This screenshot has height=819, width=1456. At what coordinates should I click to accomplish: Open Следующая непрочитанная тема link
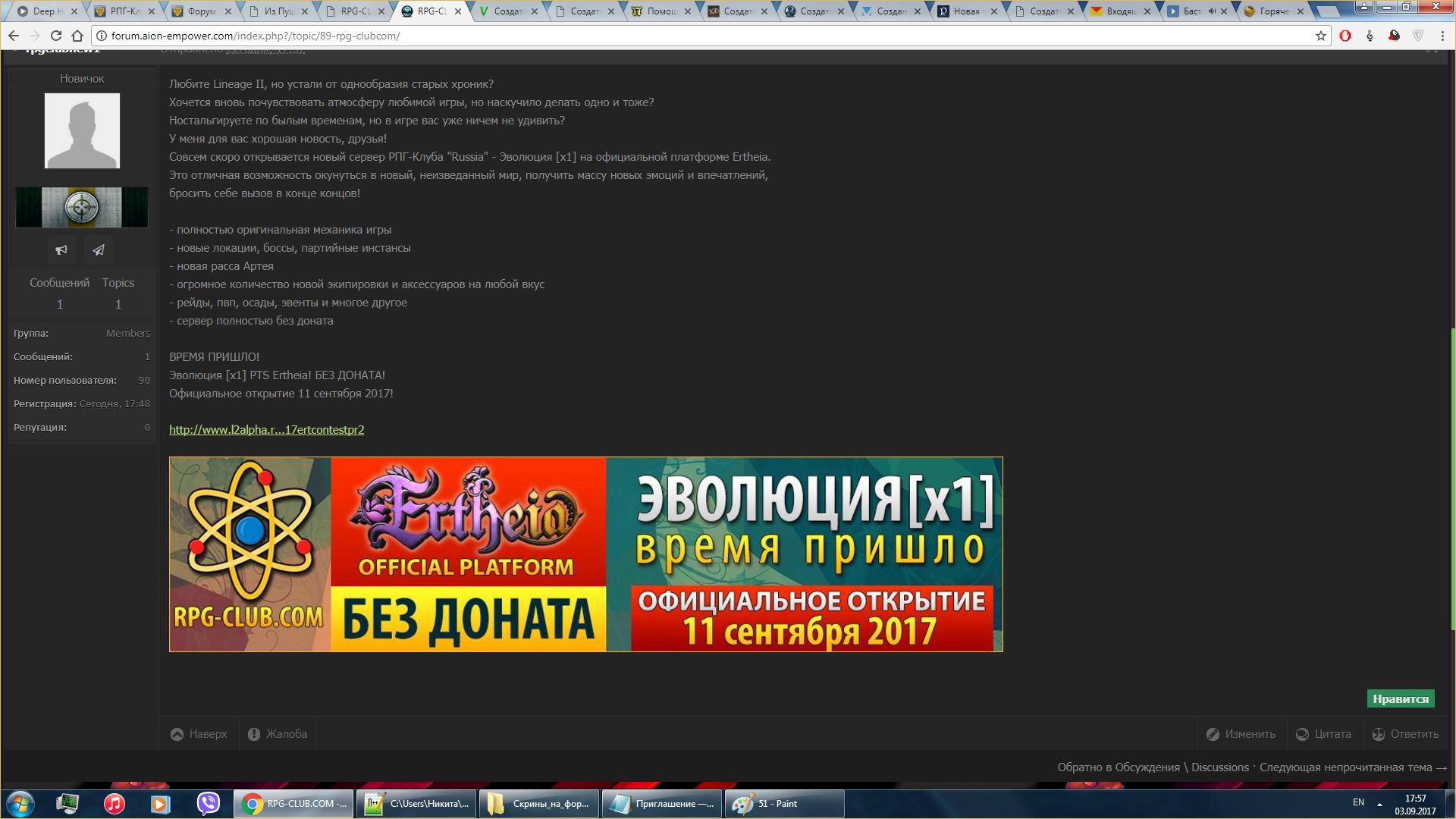pyautogui.click(x=1354, y=767)
